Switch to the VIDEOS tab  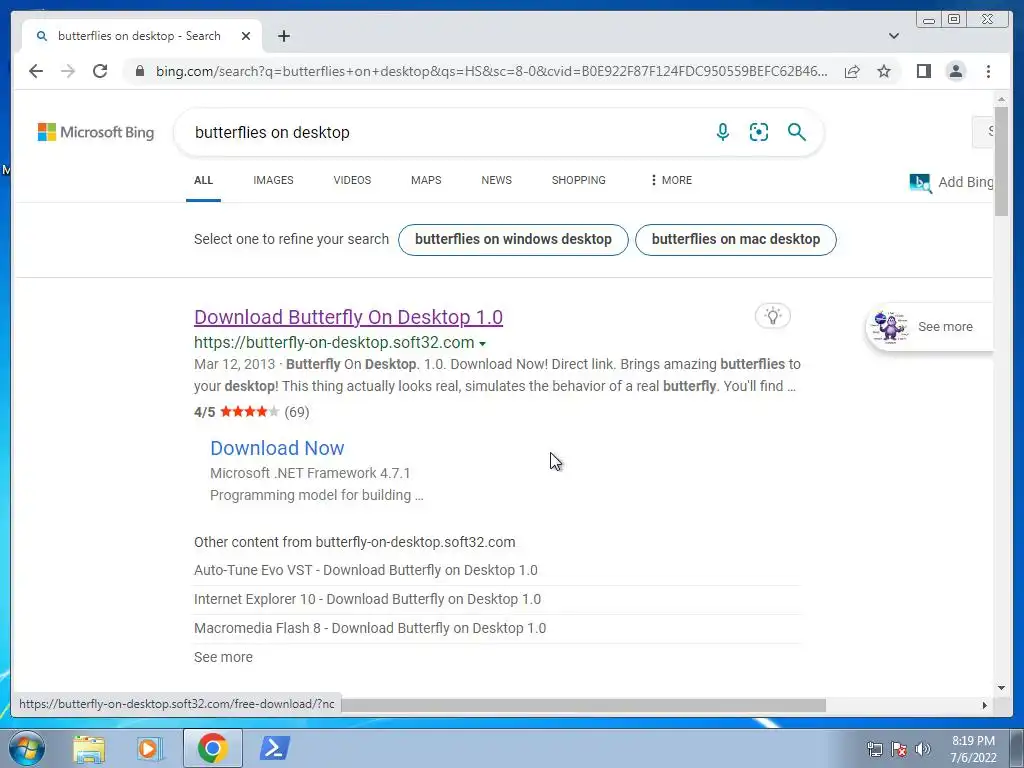click(352, 180)
